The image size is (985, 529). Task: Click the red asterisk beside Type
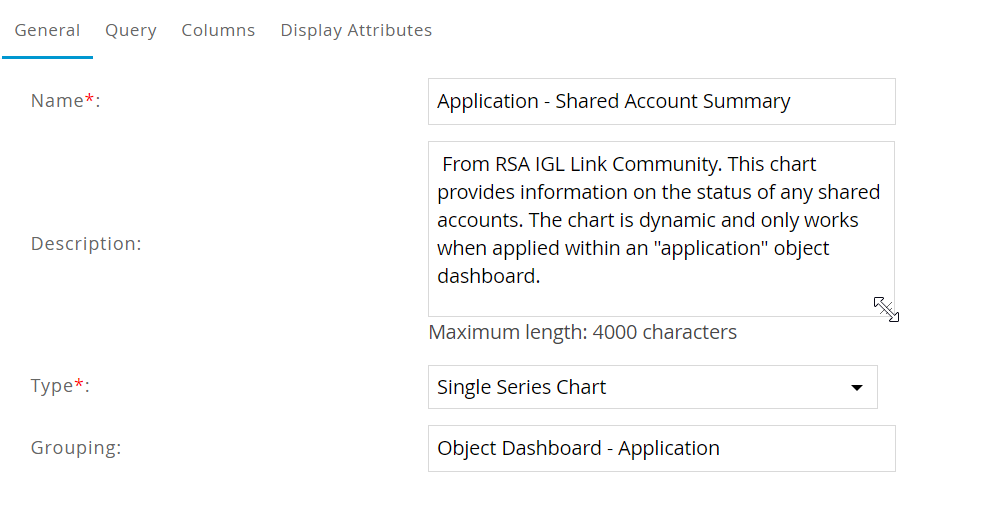pyautogui.click(x=79, y=384)
